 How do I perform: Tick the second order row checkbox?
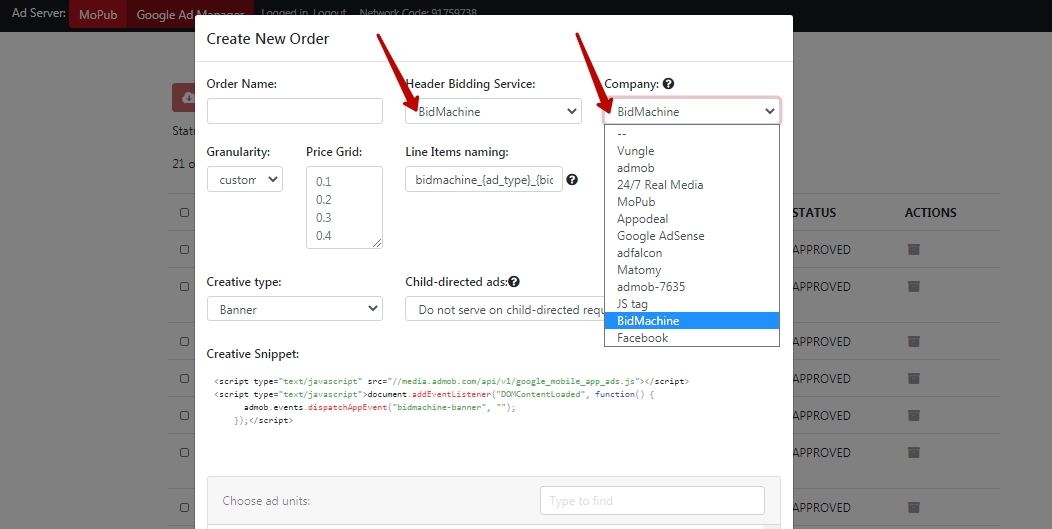point(185,286)
